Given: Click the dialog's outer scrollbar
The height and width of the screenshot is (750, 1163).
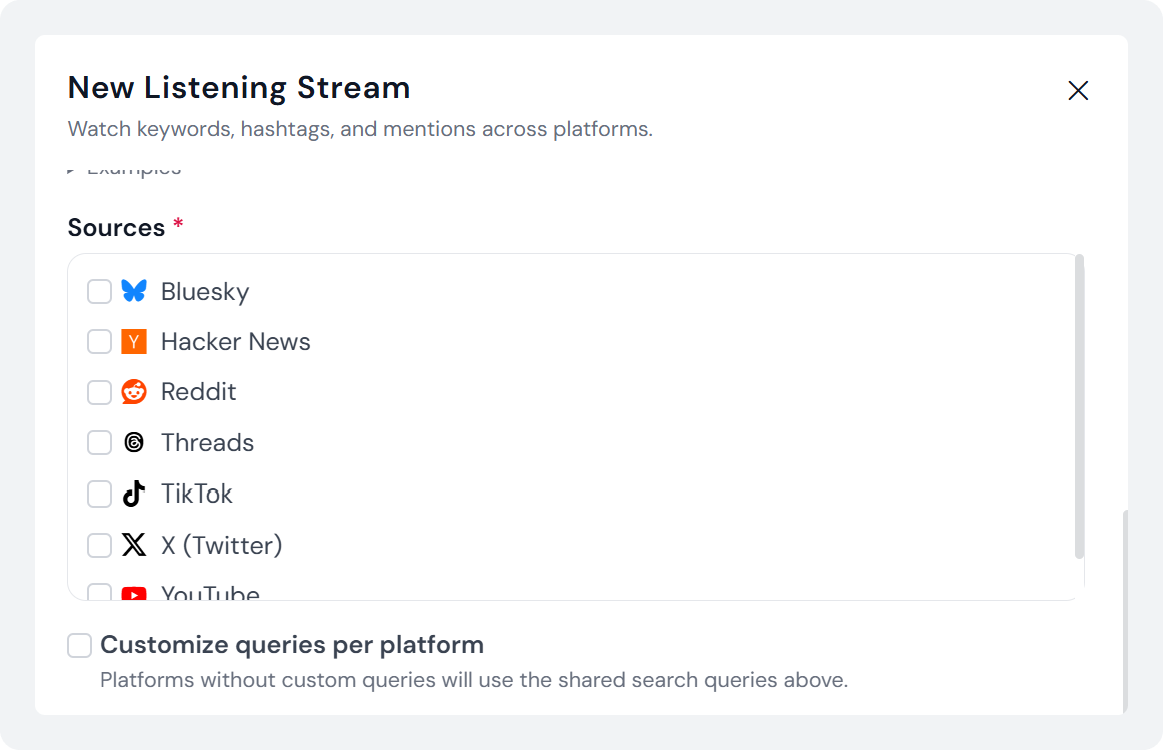Looking at the screenshot, I should pyautogui.click(x=1125, y=611).
